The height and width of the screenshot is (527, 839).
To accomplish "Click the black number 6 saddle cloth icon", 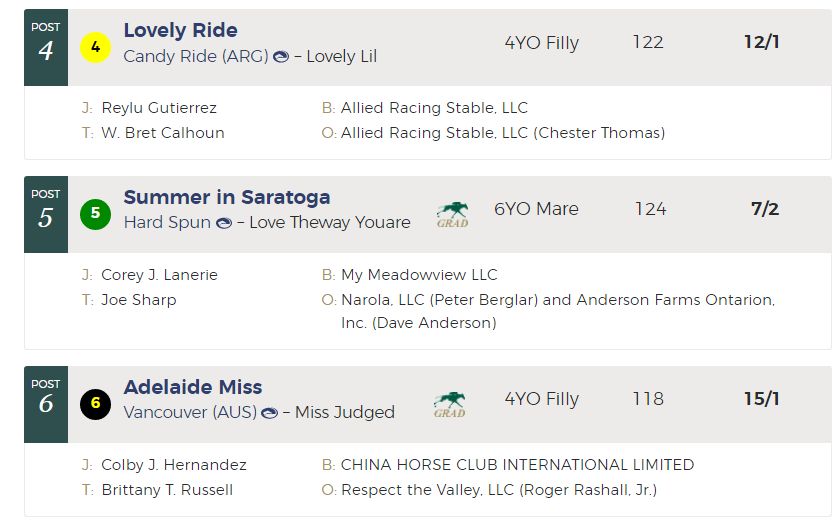I will tap(95, 404).
